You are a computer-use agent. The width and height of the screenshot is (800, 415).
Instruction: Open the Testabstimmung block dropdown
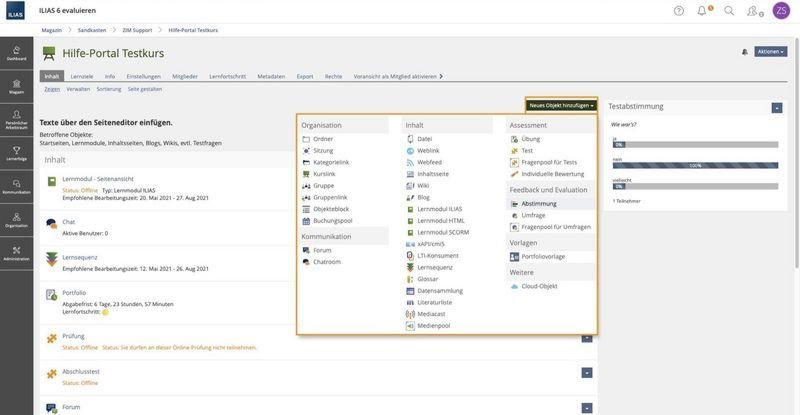777,108
